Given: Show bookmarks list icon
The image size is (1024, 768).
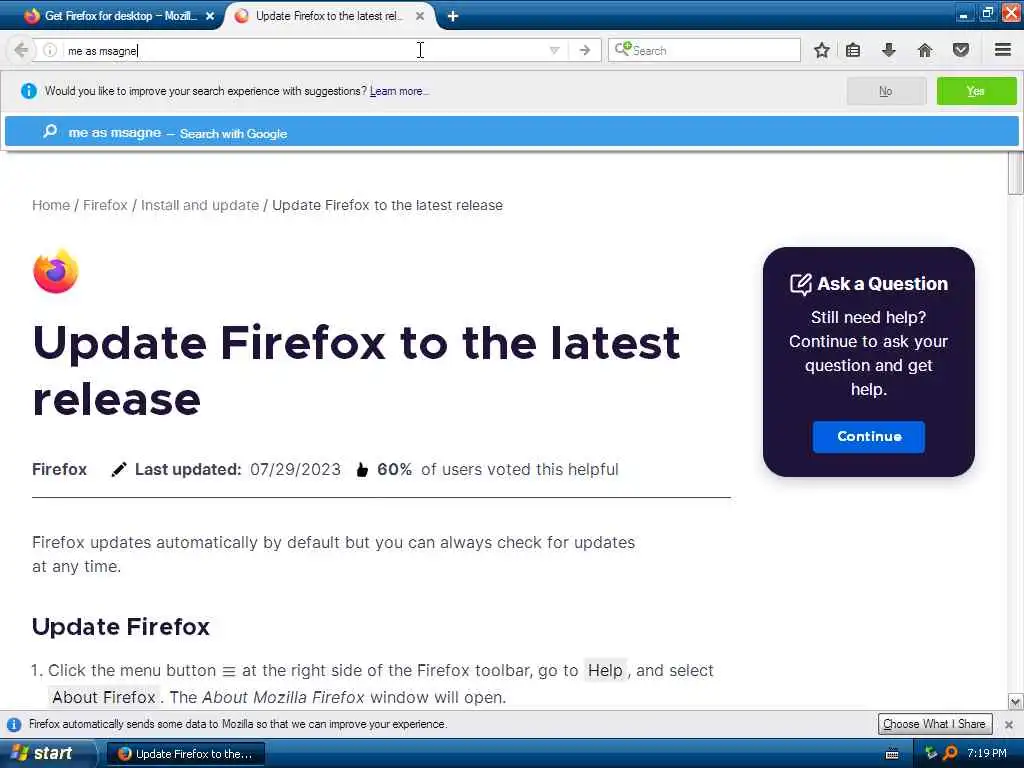Looking at the screenshot, I should click(x=853, y=50).
